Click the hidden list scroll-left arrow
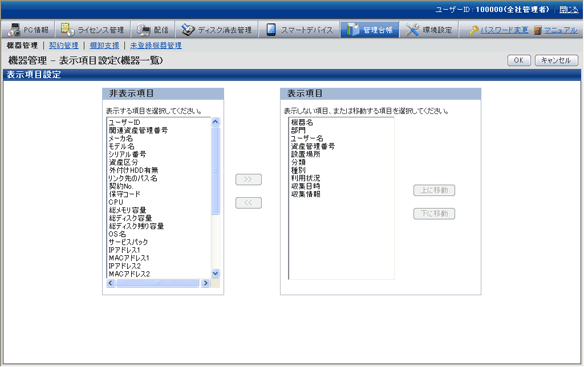The height and width of the screenshot is (367, 584). pyautogui.click(x=111, y=283)
